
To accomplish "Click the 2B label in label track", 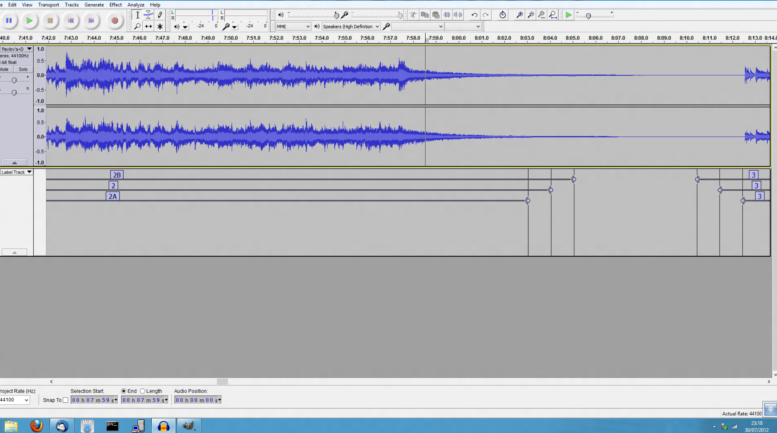I will (116, 175).
